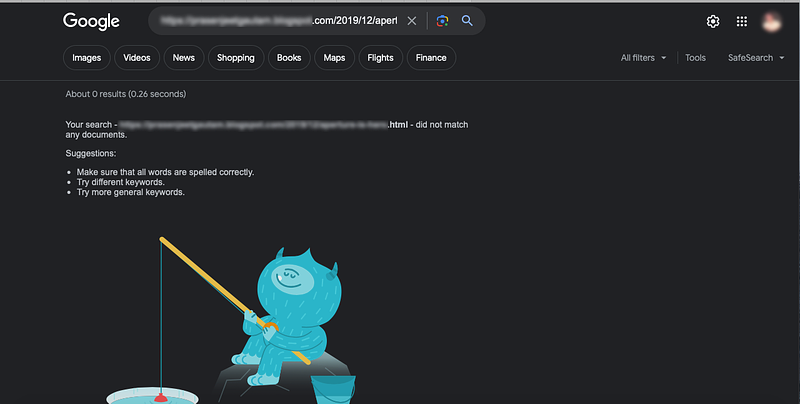800x404 pixels.
Task: Click 'Try different keywords.' suggestion text
Action: [120, 182]
